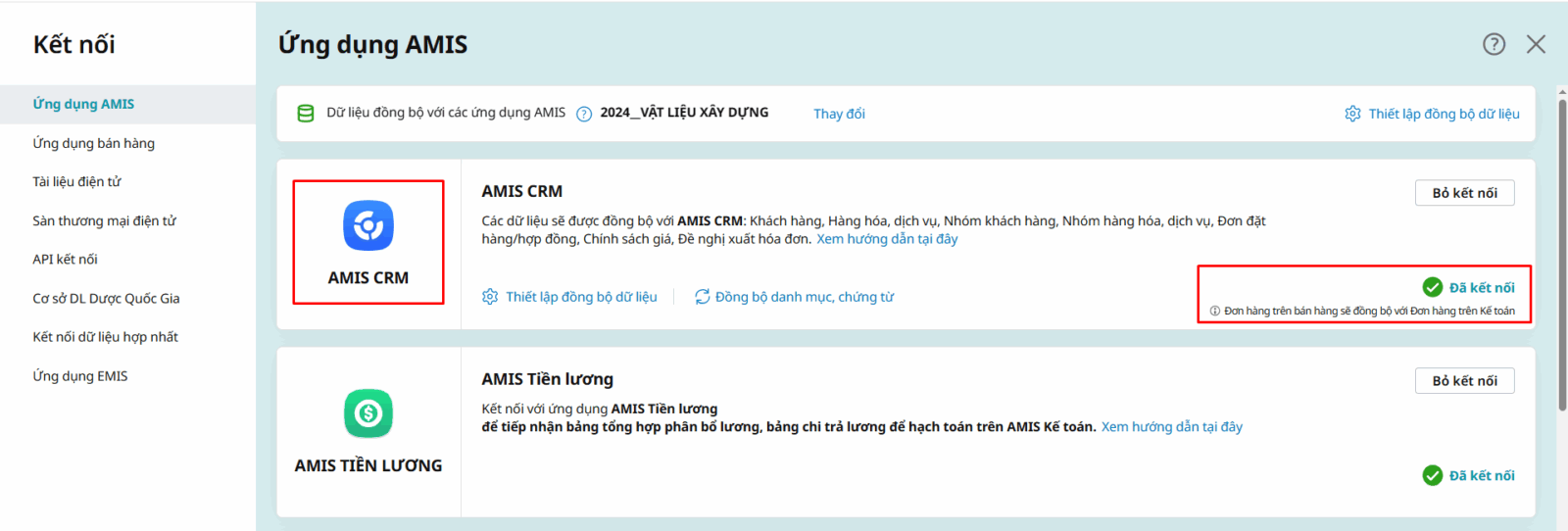Click the vertical scrollbar on the right

tap(1561, 255)
